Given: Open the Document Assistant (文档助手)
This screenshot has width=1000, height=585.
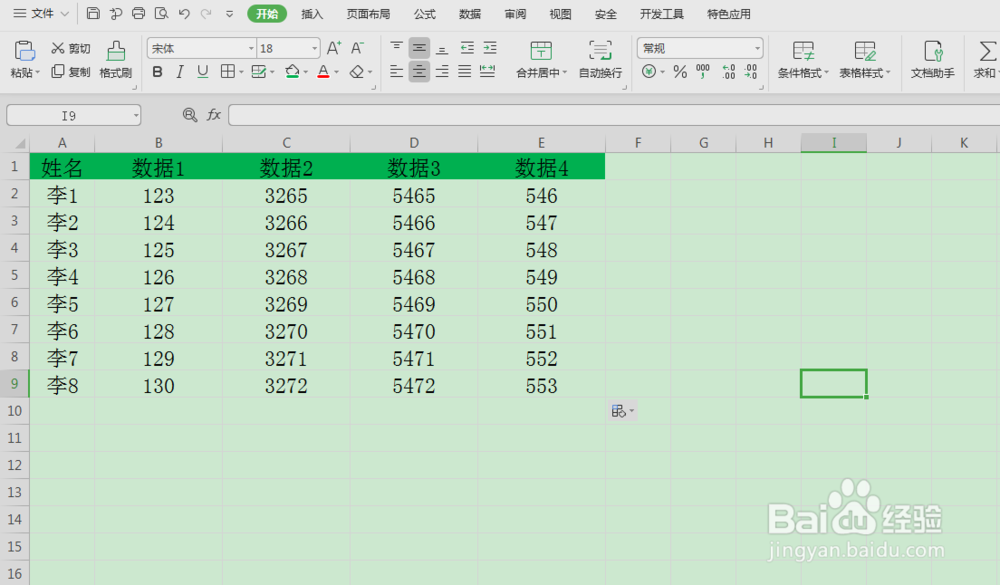Looking at the screenshot, I should 932,59.
